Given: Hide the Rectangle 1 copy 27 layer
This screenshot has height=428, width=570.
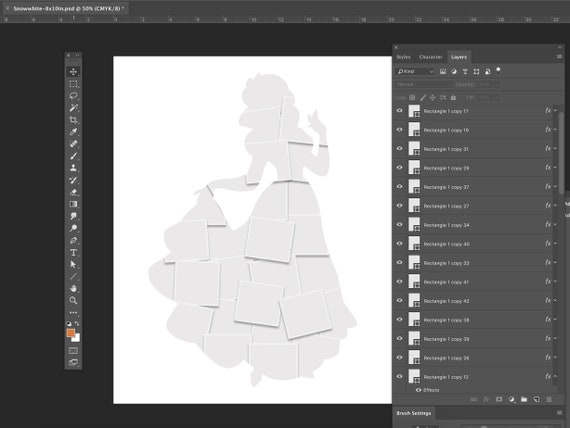Looking at the screenshot, I should [400, 206].
